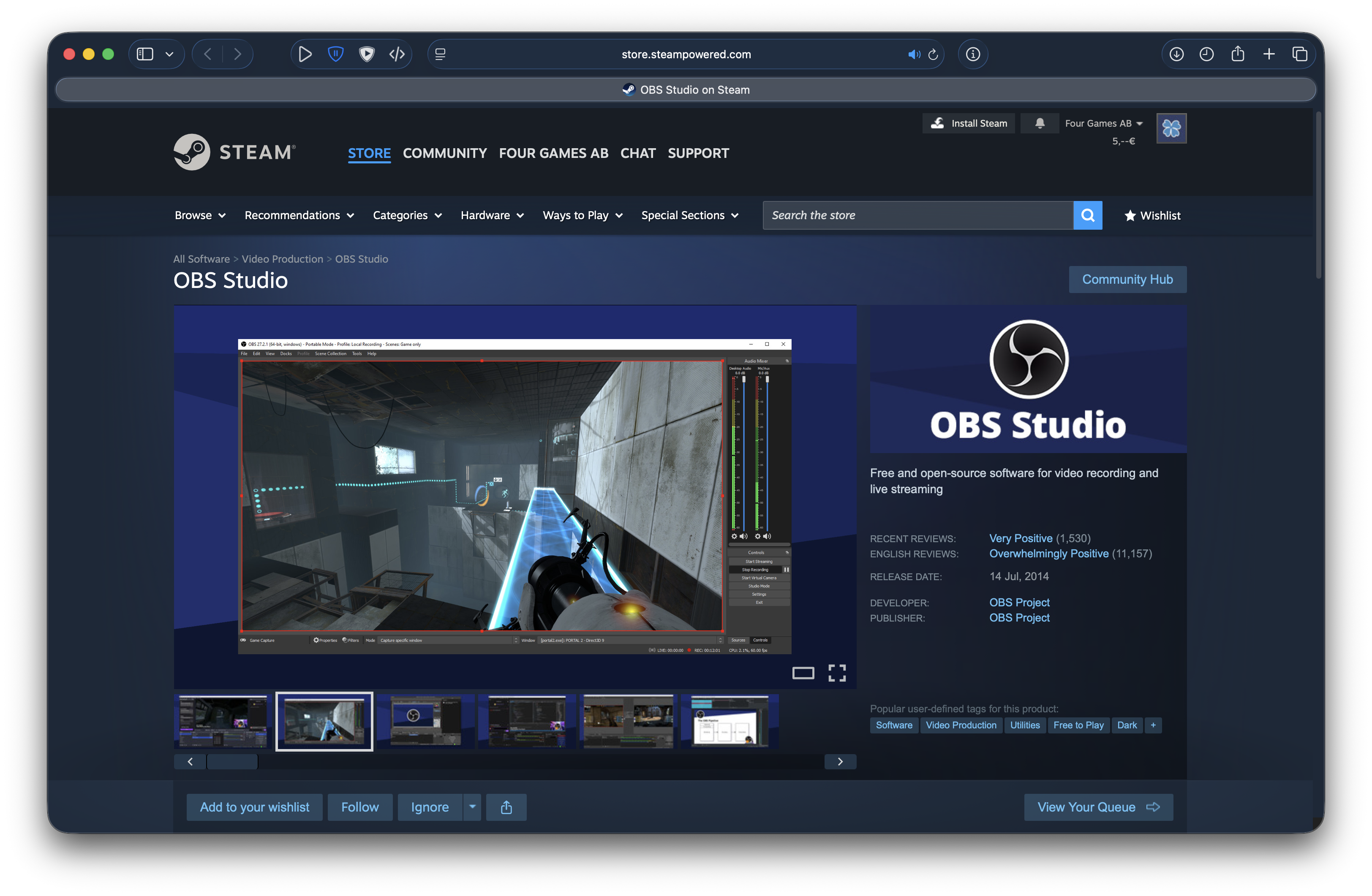Image resolution: width=1372 pixels, height=896 pixels.
Task: Expand the Recommendations menu
Action: (299, 215)
